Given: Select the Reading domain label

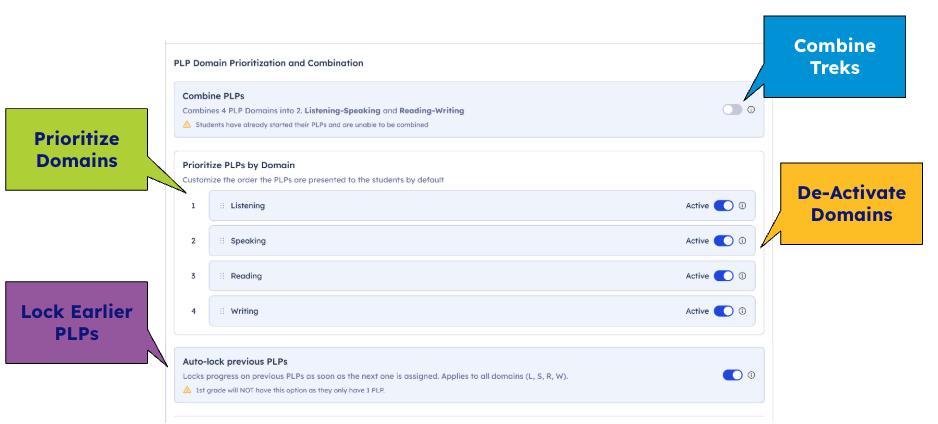Looking at the screenshot, I should (x=246, y=276).
